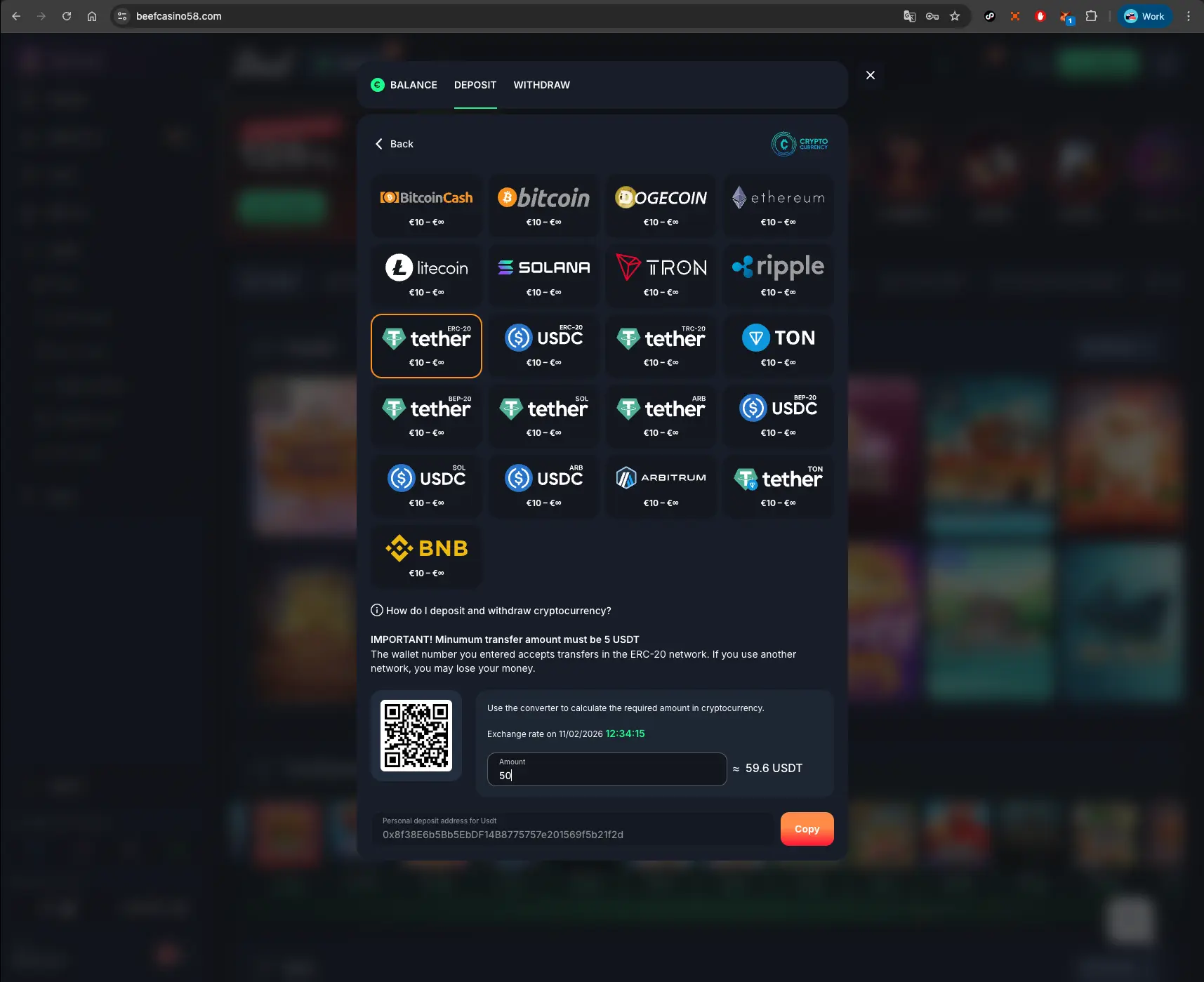The width and height of the screenshot is (1204, 982).
Task: Close the deposit dialog with X
Action: (x=871, y=75)
